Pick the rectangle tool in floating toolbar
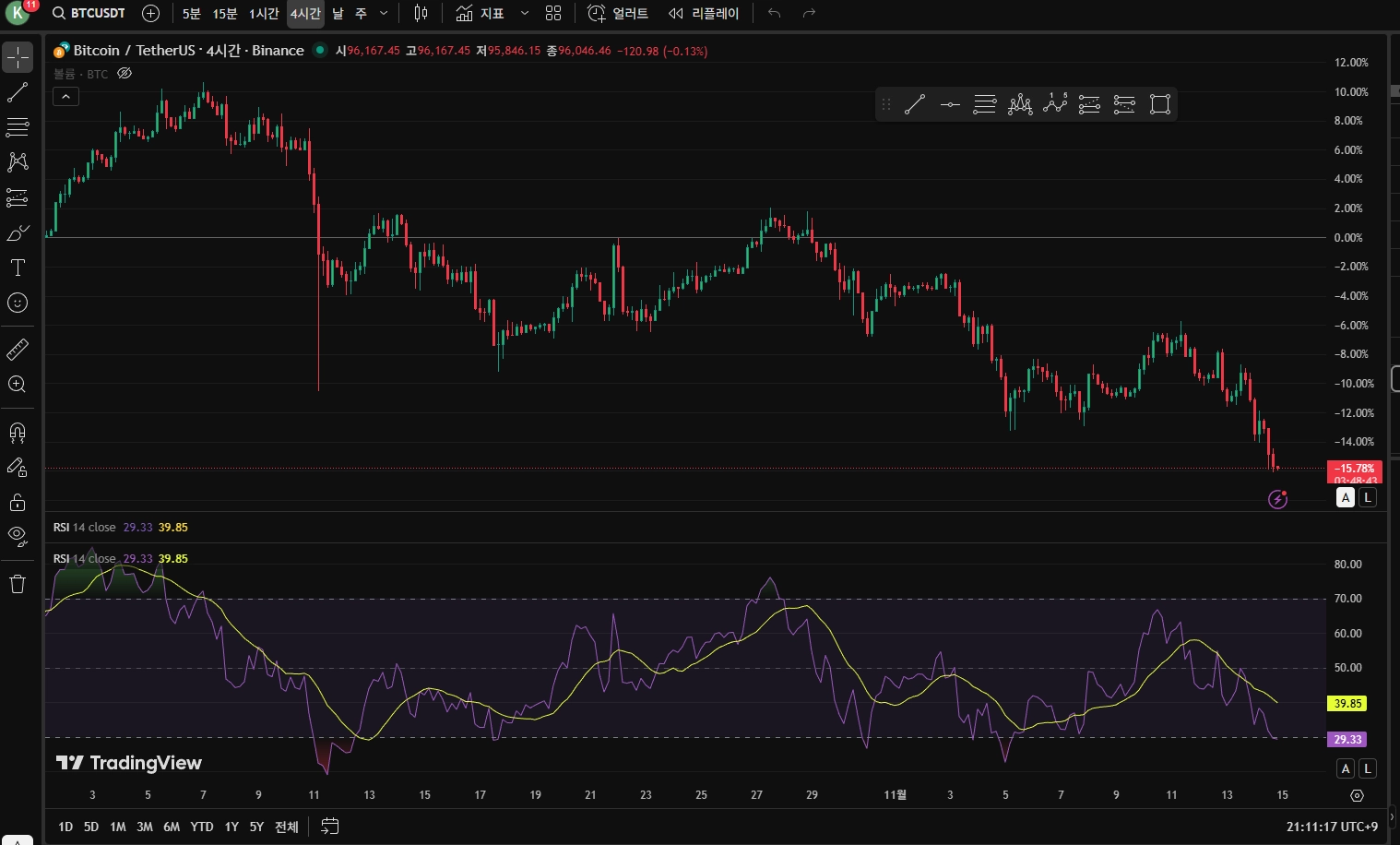 pos(1160,104)
